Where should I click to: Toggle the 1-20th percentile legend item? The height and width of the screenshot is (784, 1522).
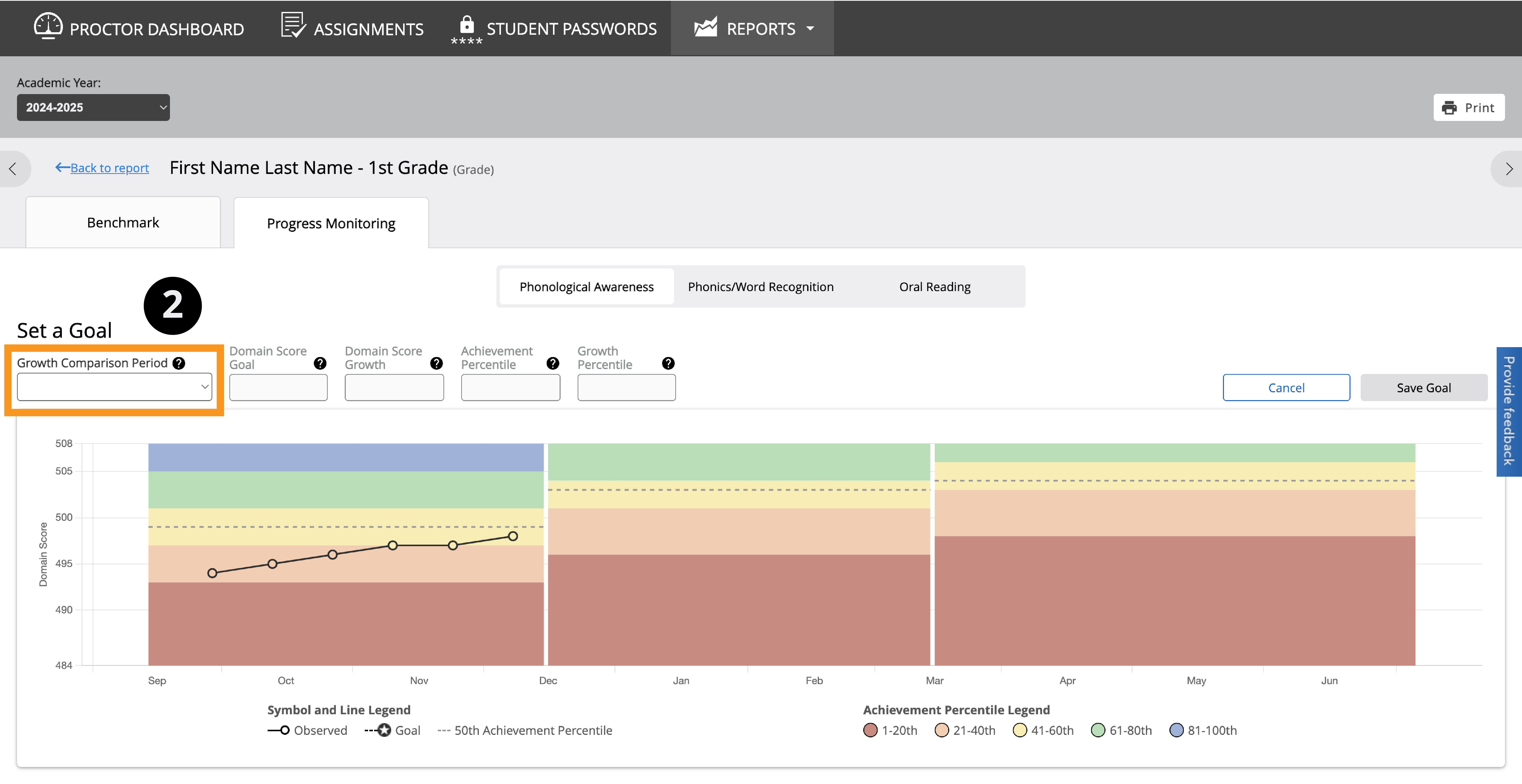(890, 730)
